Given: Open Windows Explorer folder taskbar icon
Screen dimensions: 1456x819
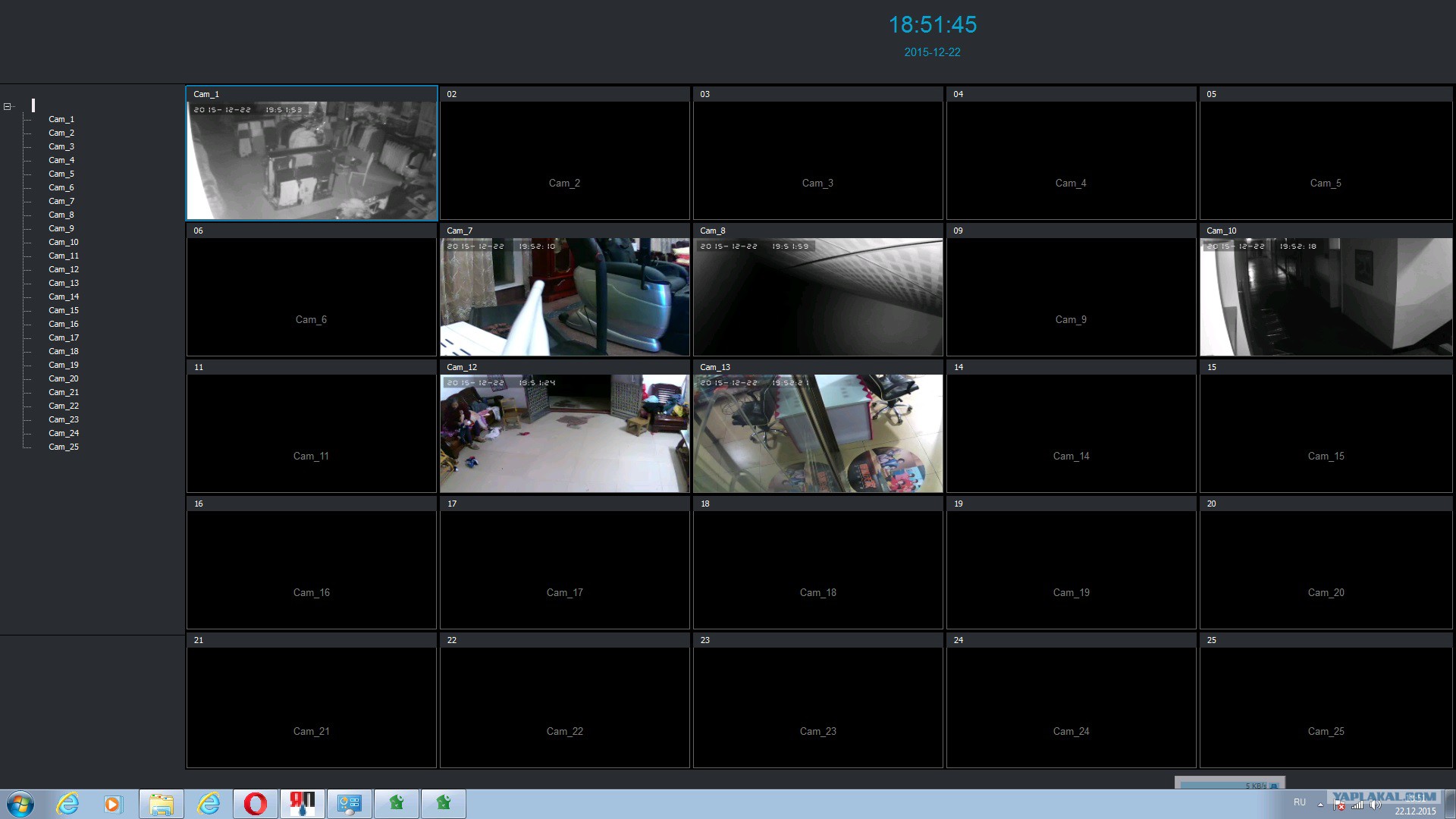Looking at the screenshot, I should (161, 804).
